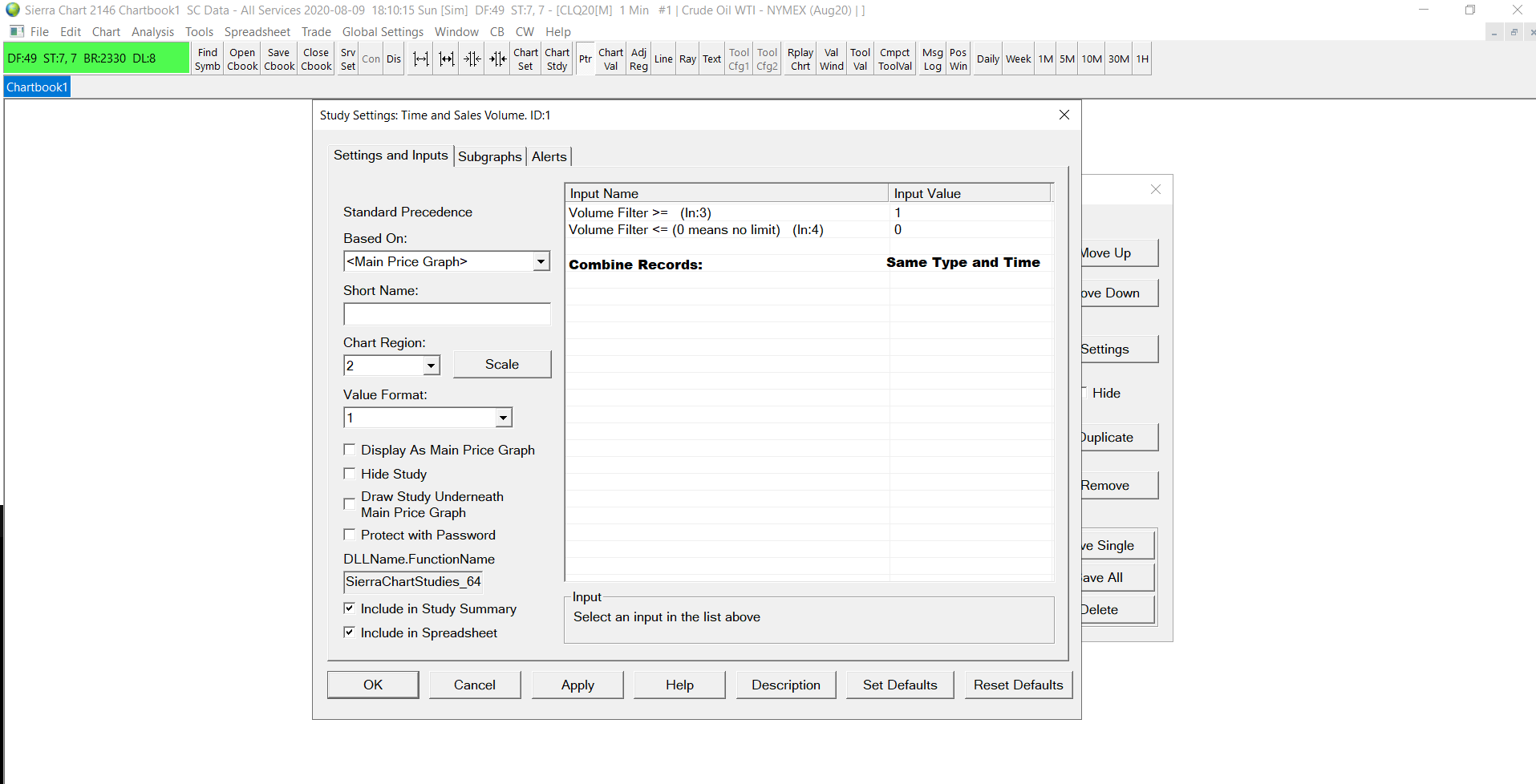Check the Hide Study checkbox
The height and width of the screenshot is (784, 1536).
pos(350,474)
